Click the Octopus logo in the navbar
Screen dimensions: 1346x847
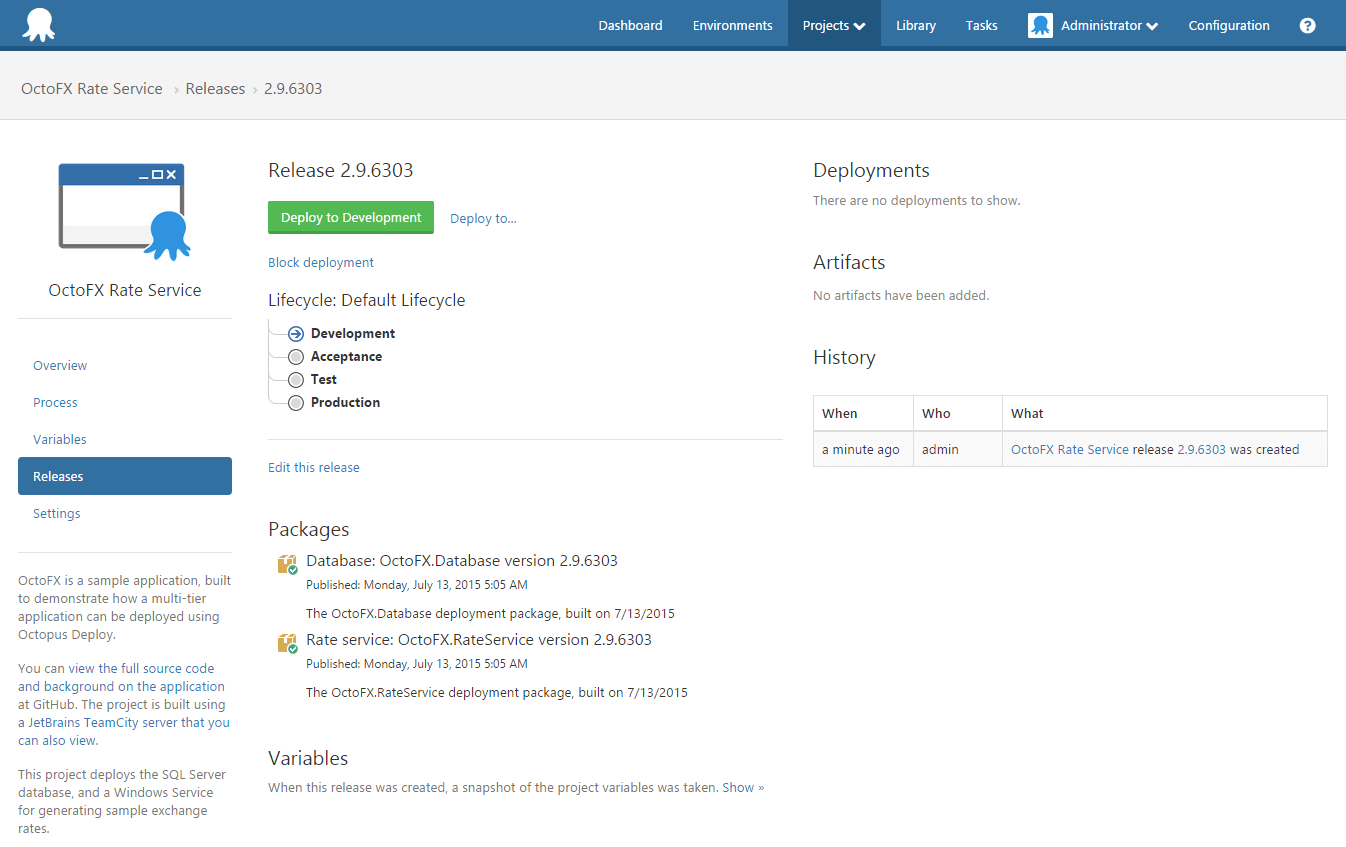tap(39, 24)
